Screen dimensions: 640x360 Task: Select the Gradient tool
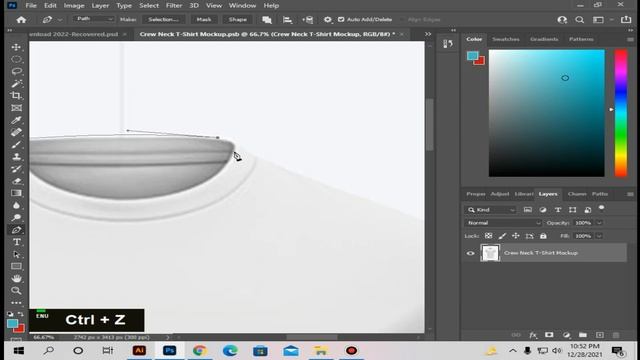(16, 193)
